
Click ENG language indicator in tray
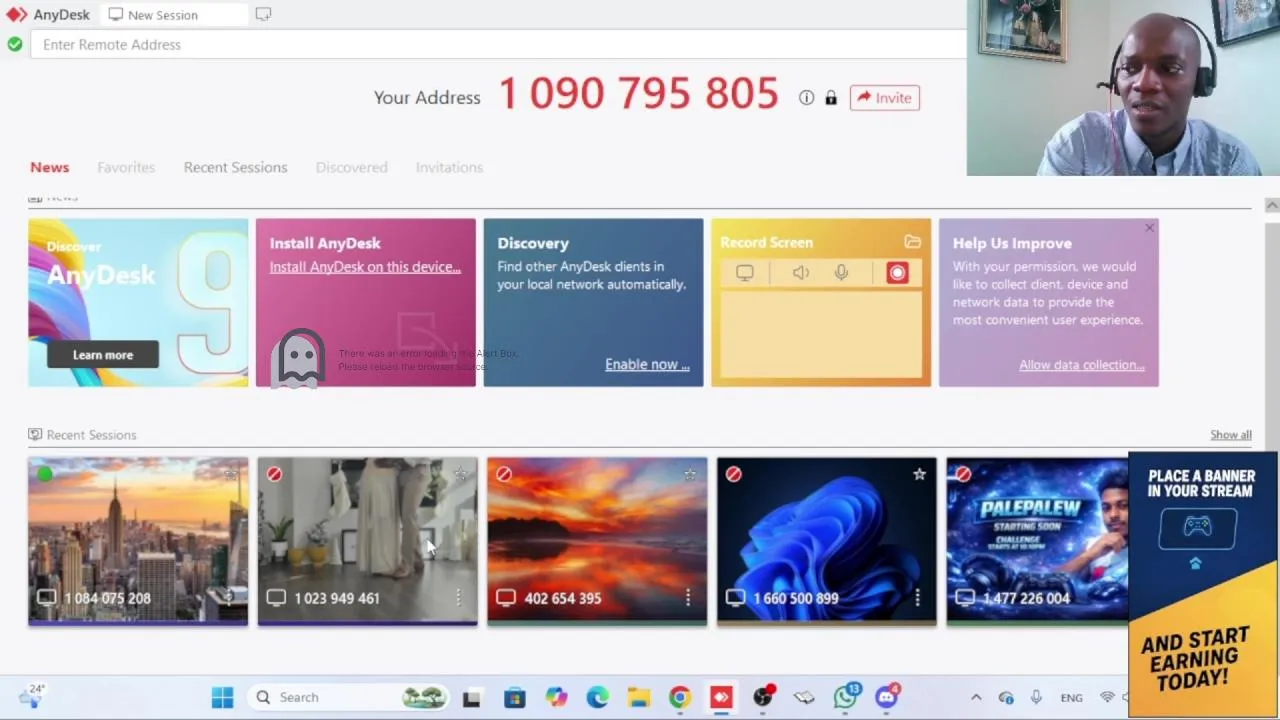click(1071, 697)
